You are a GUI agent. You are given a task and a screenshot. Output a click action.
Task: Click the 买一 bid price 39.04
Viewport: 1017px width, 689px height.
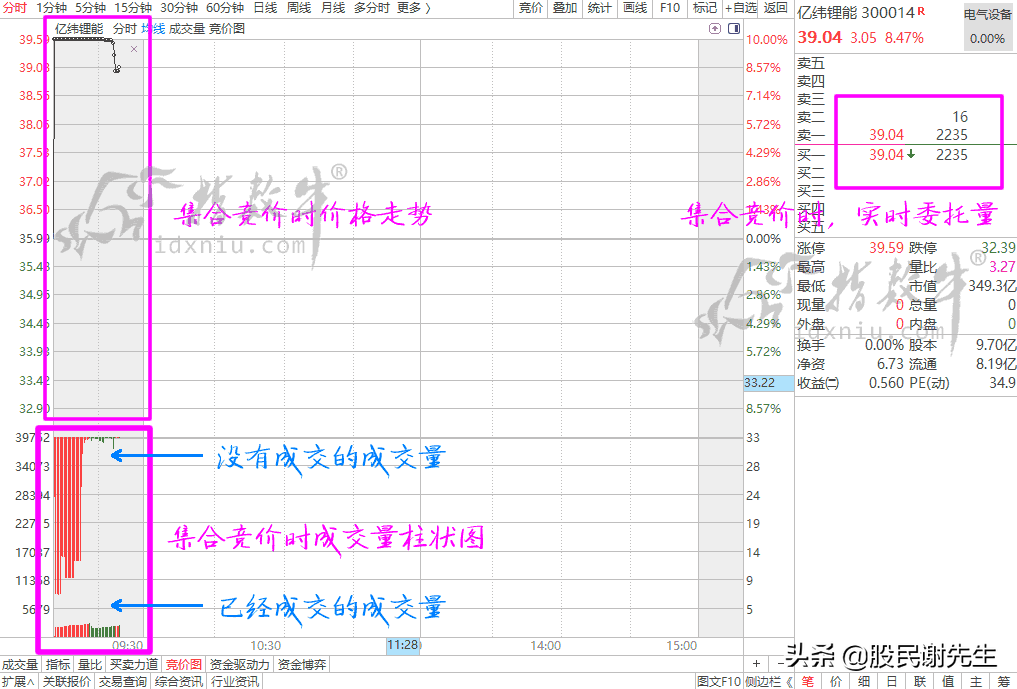pos(887,154)
